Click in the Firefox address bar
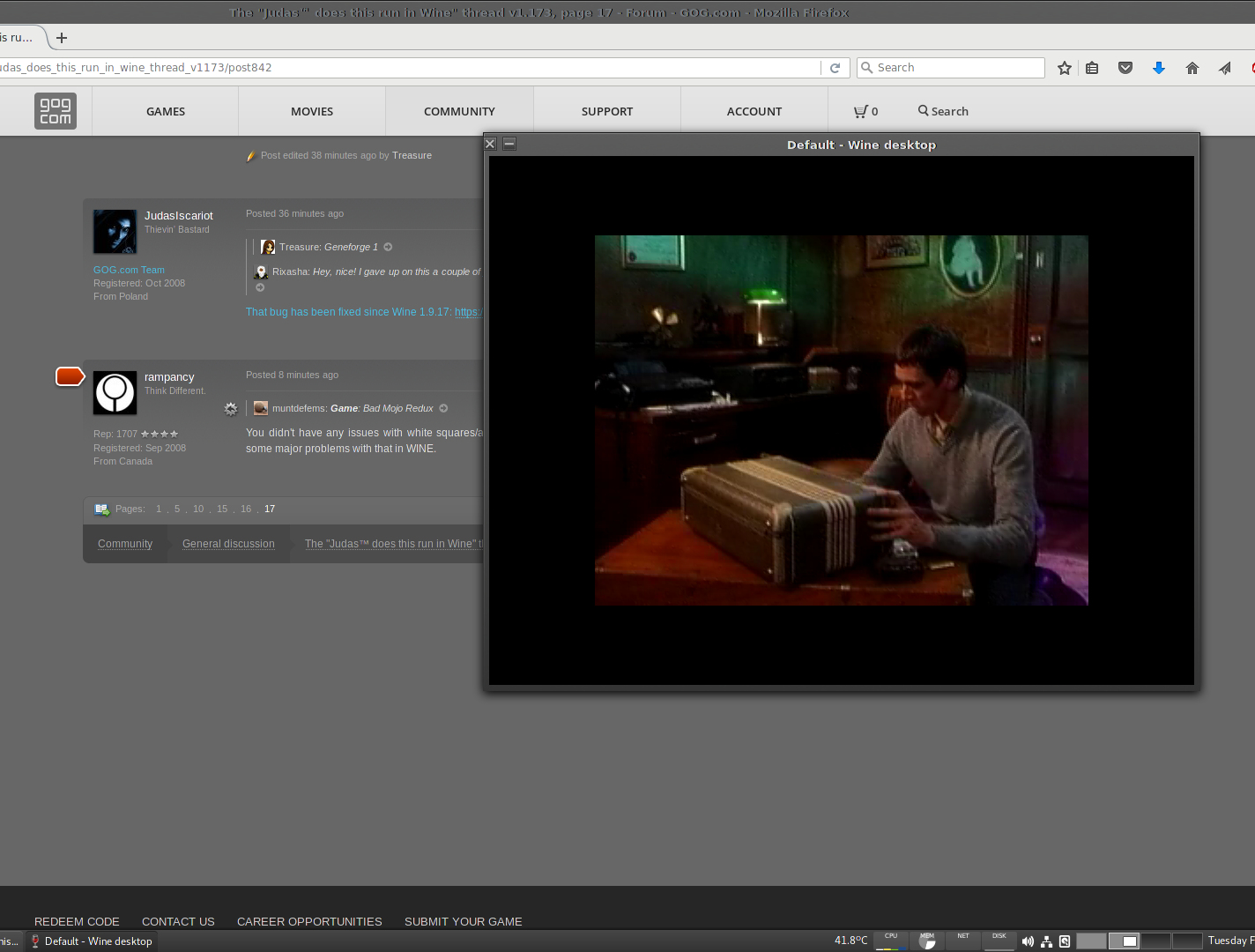Viewport: 1255px width, 952px height. [410, 68]
